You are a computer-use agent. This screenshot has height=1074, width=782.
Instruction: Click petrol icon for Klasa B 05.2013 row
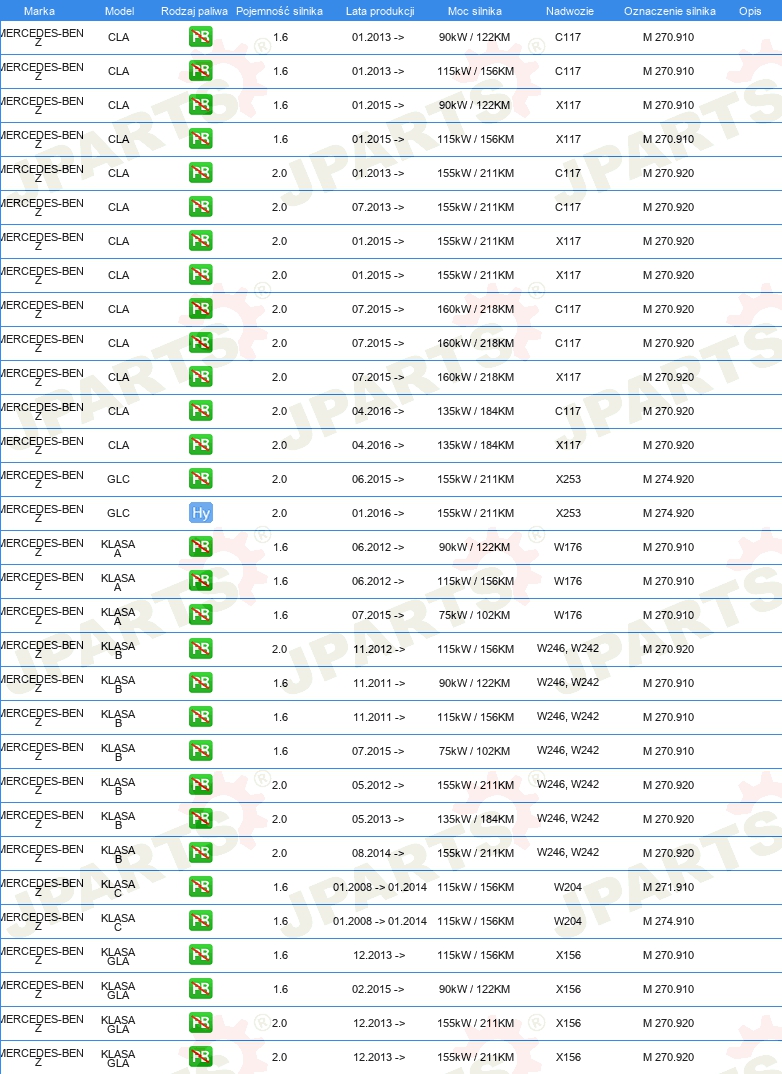click(x=201, y=819)
